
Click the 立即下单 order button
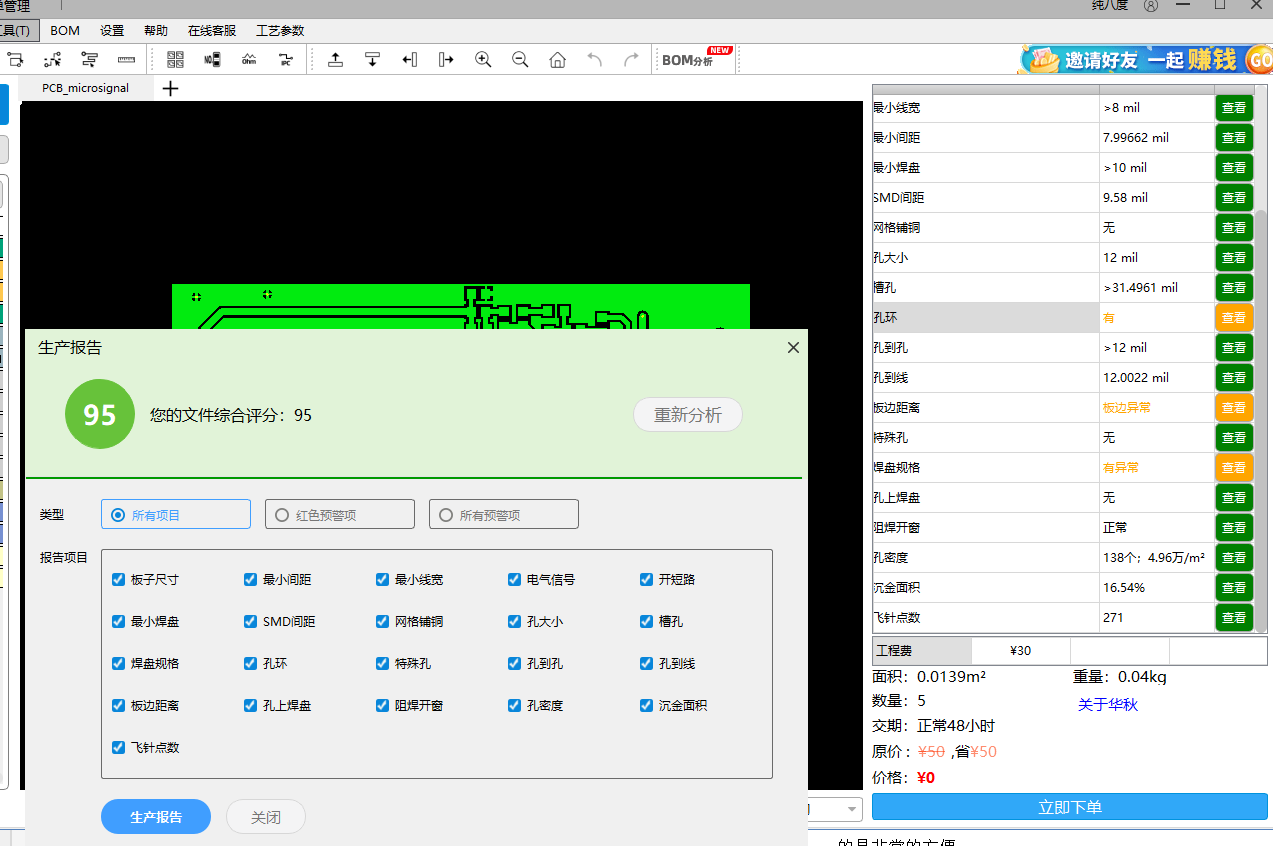(x=1070, y=807)
